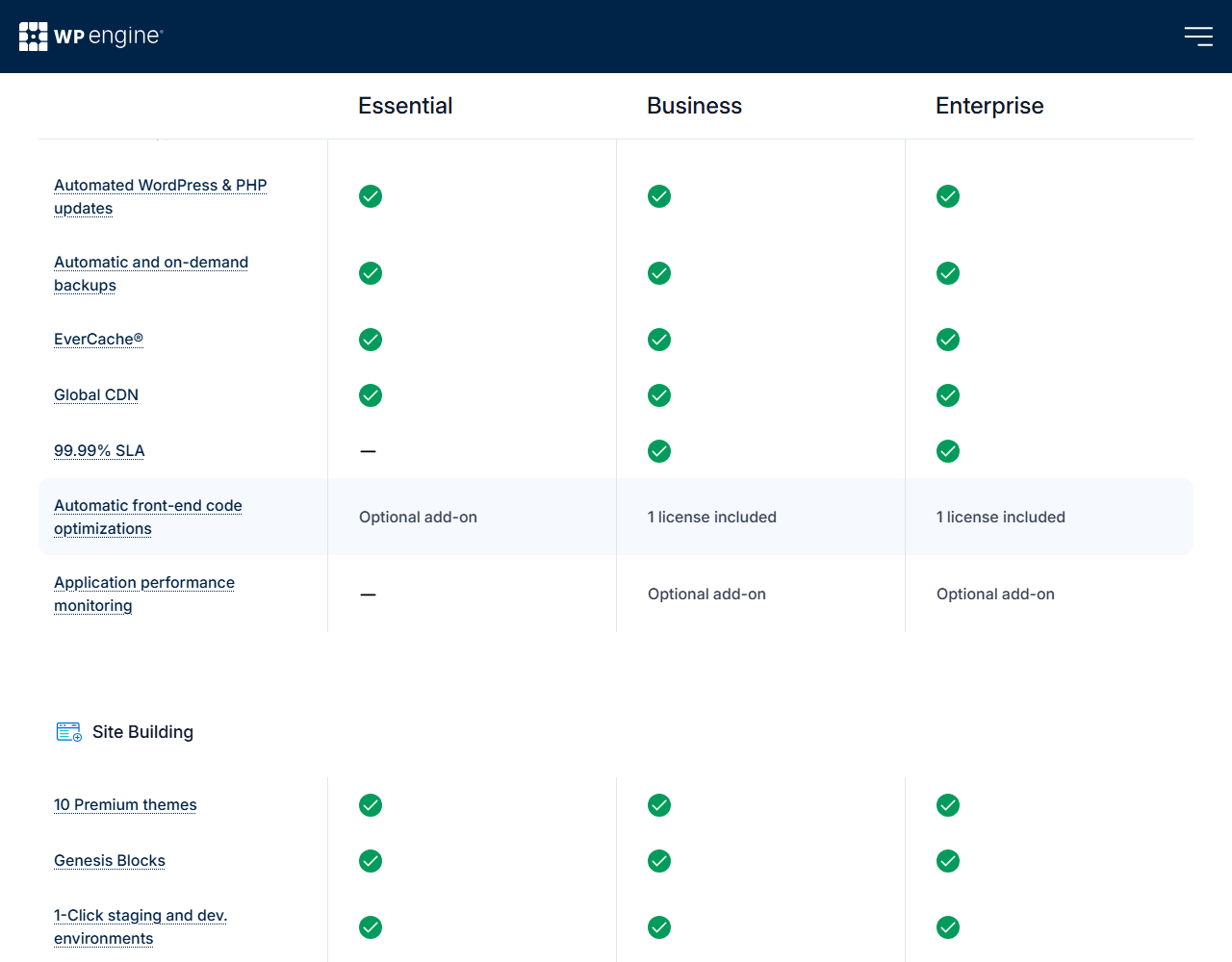Viewport: 1232px width, 962px height.
Task: Click Enterprise '1 license included' cell
Action: [1001, 517]
